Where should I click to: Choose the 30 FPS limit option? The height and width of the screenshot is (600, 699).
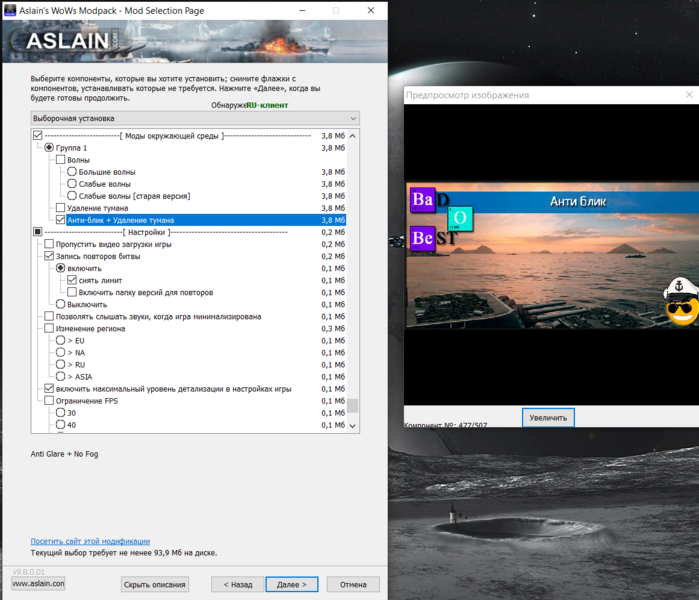pos(61,412)
